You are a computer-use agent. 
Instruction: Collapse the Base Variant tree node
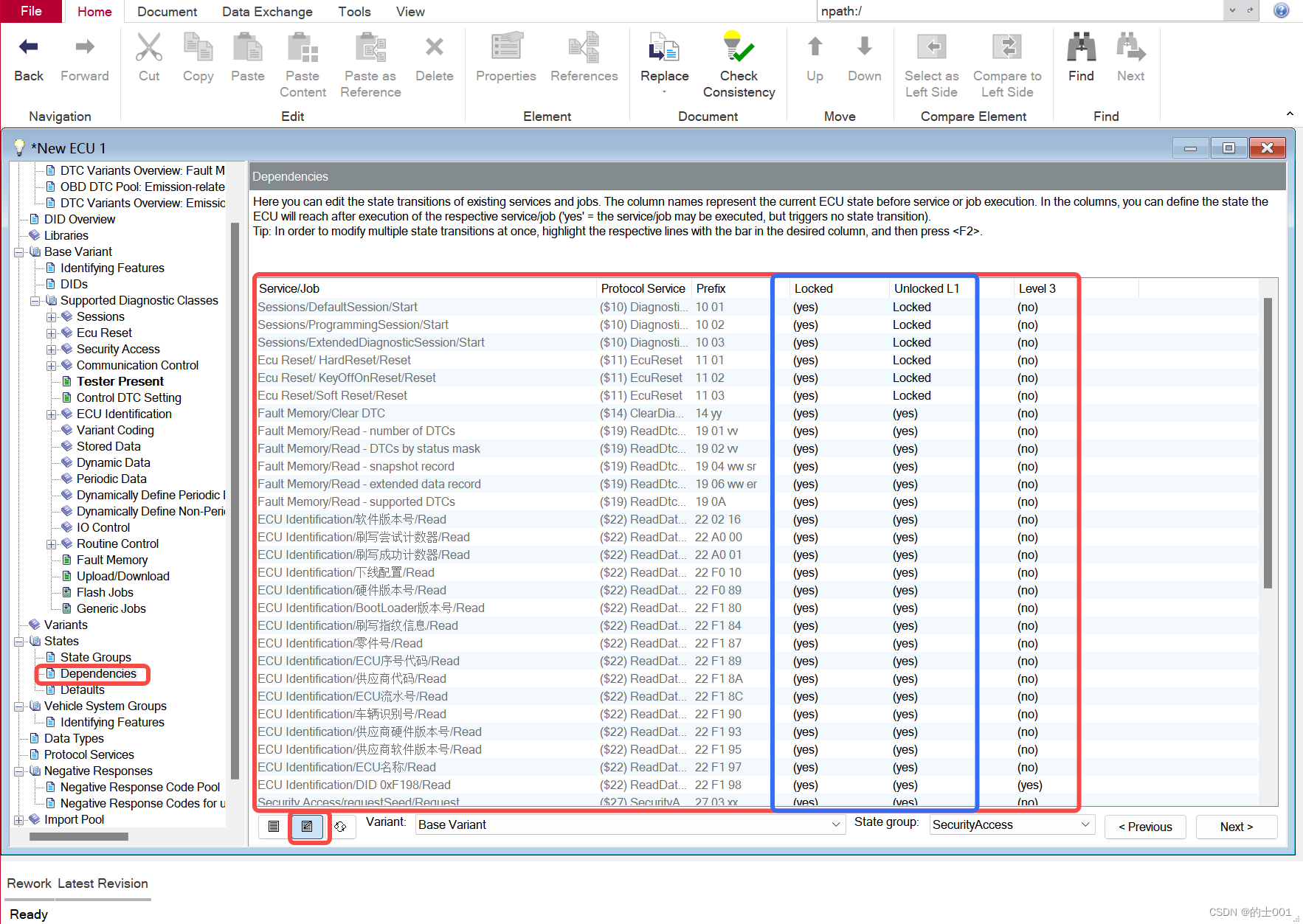pos(18,252)
